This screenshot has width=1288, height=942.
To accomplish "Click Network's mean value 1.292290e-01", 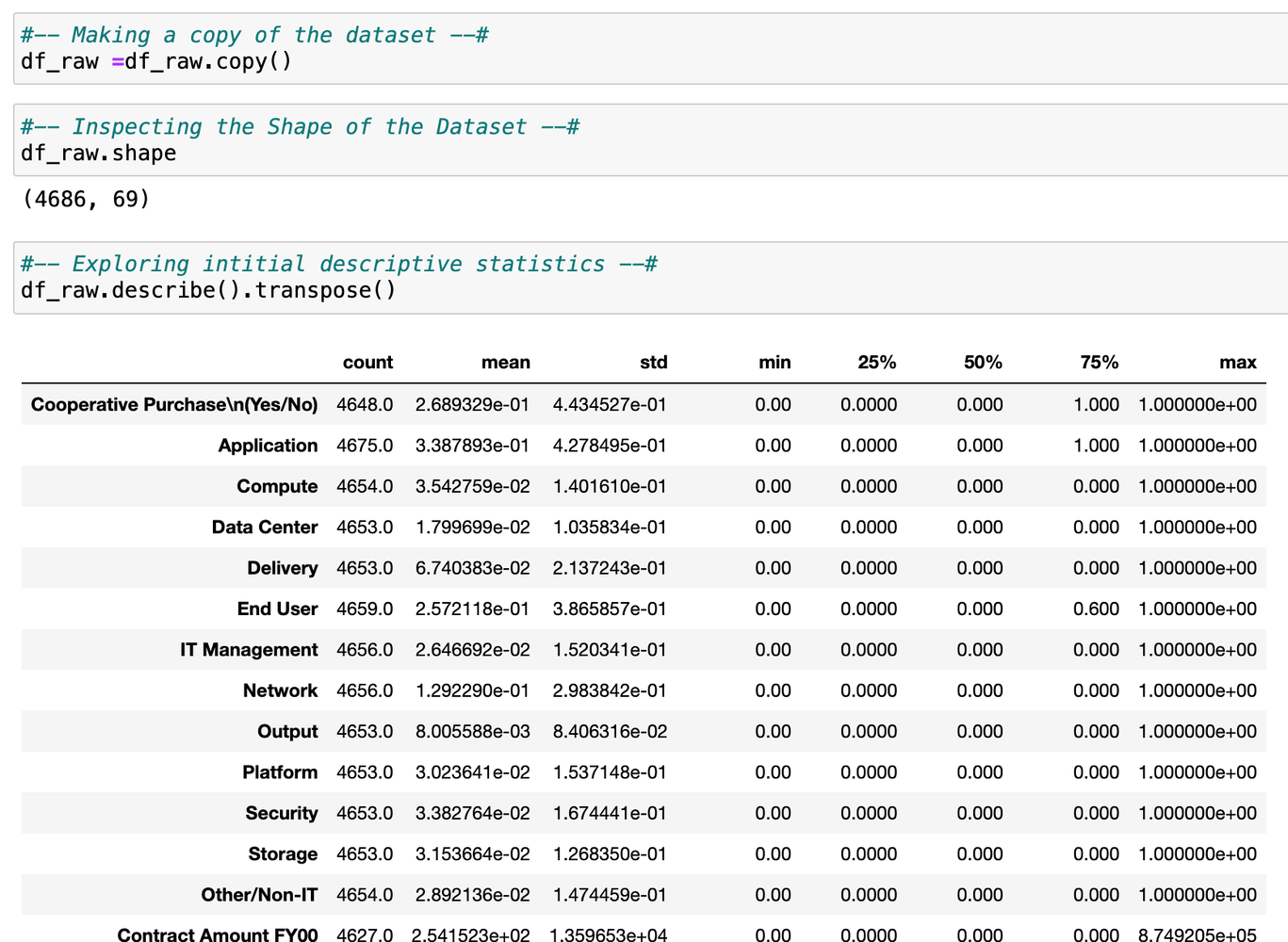I will click(x=472, y=690).
